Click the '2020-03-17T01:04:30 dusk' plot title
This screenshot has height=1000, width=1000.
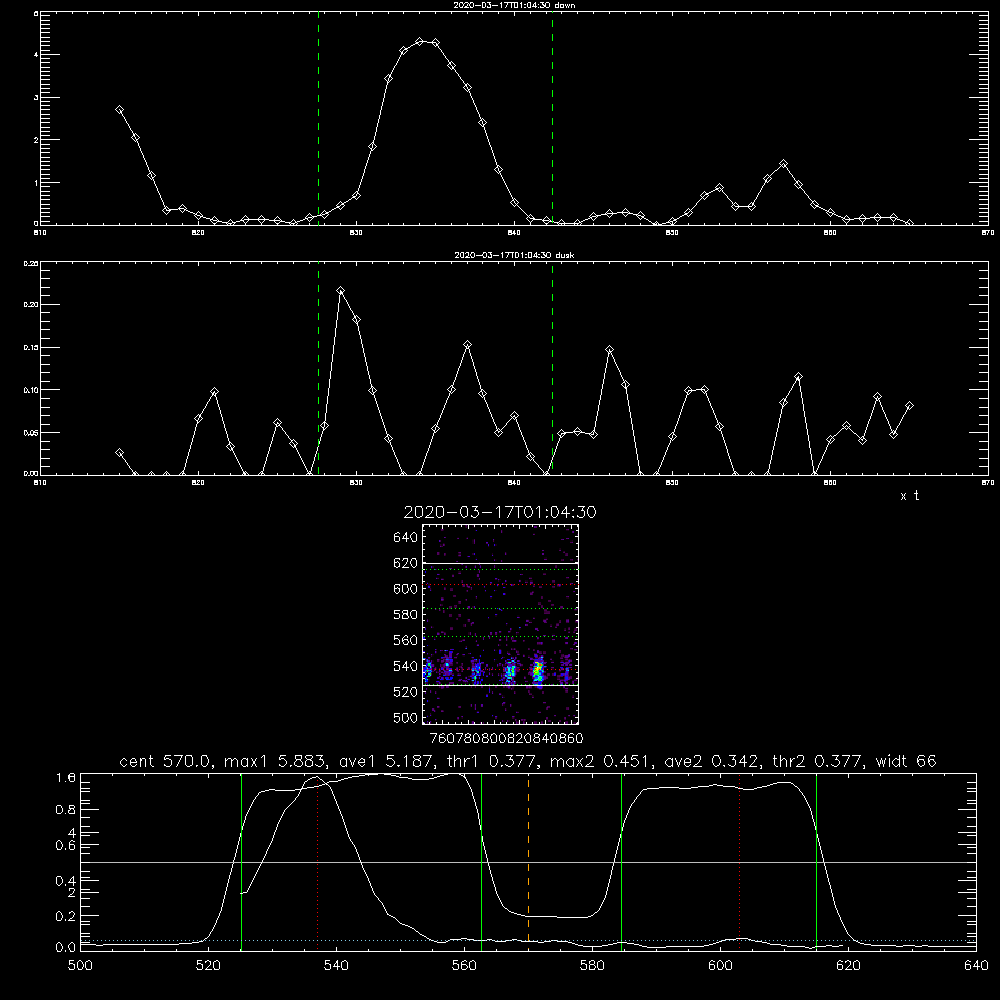[514, 255]
